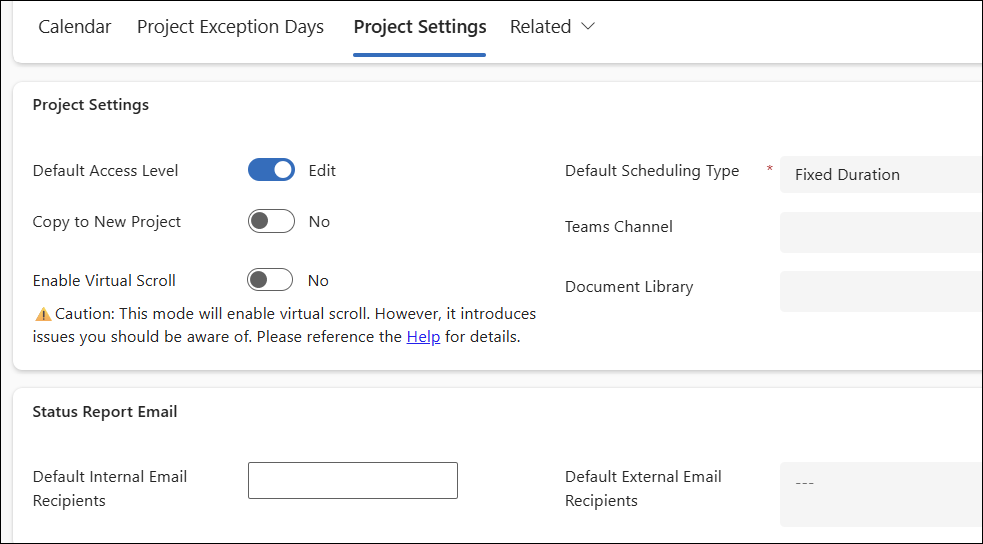Click the Status Report Email section heading
Screen dimensions: 983x544
pyautogui.click(x=105, y=411)
